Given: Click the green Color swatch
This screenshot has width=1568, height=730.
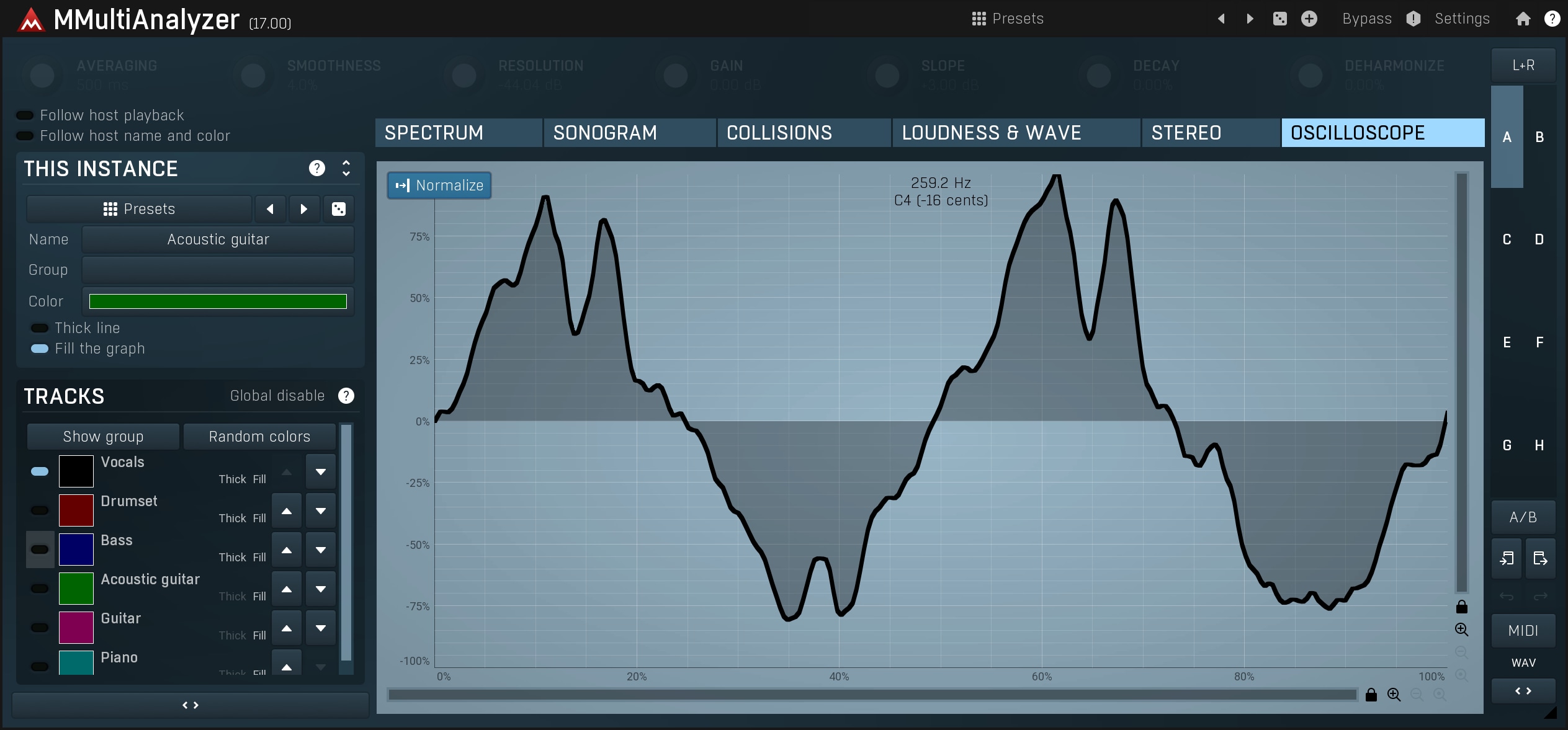Looking at the screenshot, I should click(x=218, y=301).
